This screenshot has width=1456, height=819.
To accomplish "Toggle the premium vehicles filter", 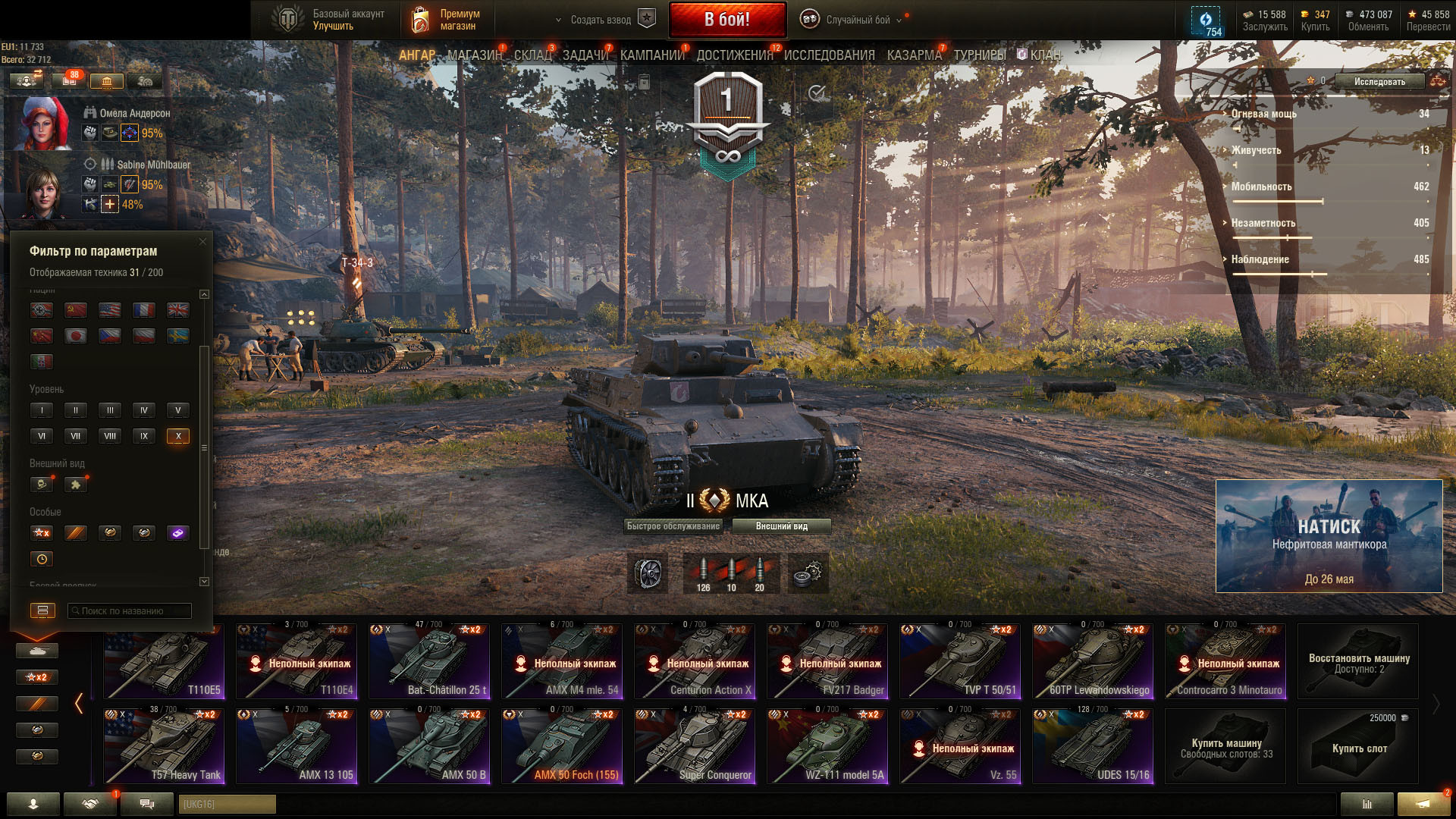I will pyautogui.click(x=76, y=533).
